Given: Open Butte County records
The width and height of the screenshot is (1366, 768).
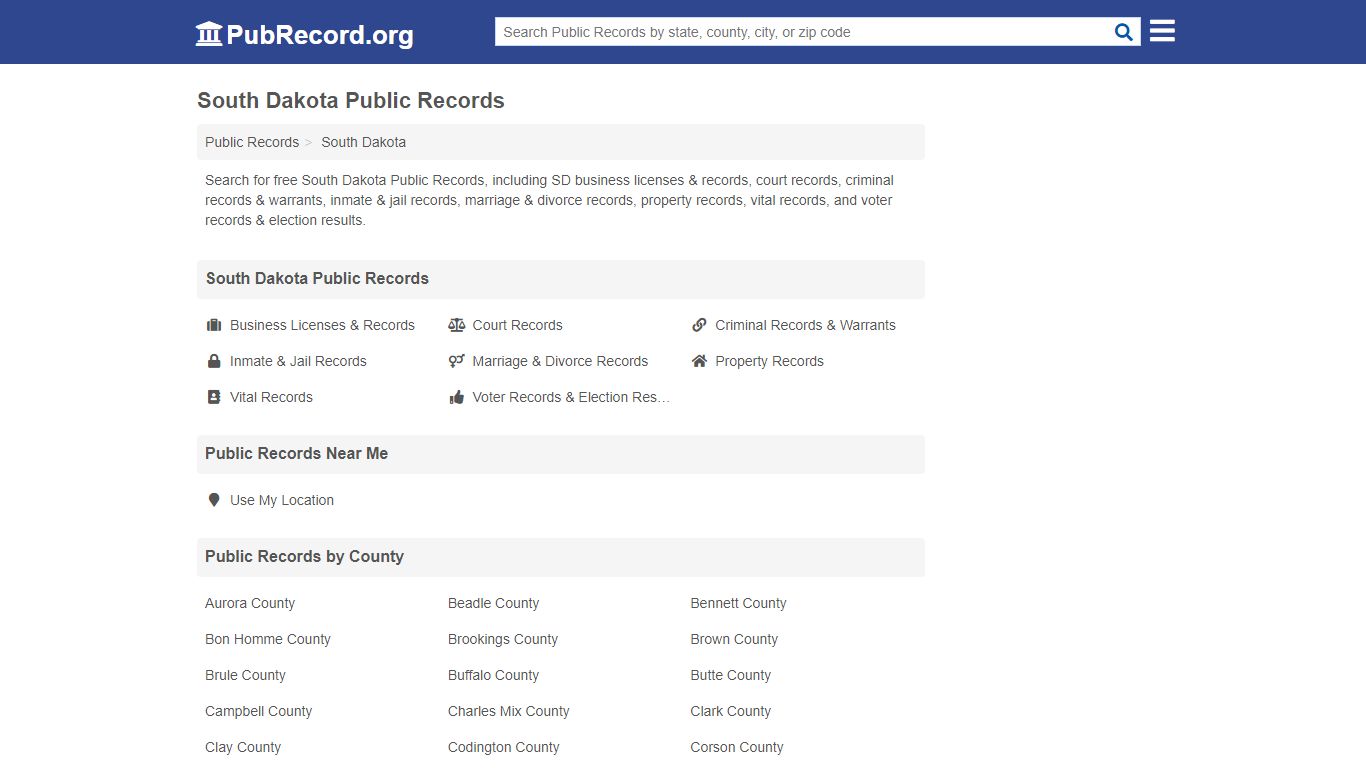Looking at the screenshot, I should [730, 675].
